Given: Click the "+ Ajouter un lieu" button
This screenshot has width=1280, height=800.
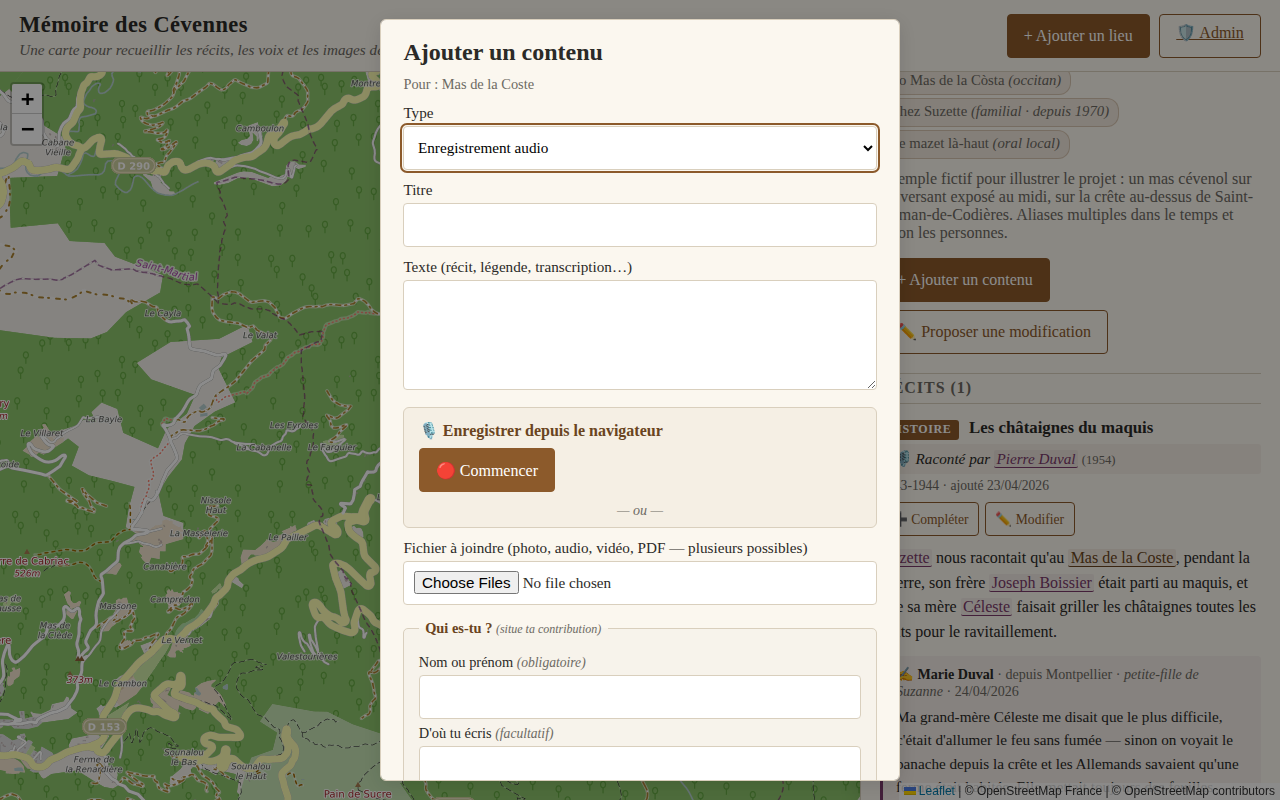Looking at the screenshot, I should pos(1078,35).
